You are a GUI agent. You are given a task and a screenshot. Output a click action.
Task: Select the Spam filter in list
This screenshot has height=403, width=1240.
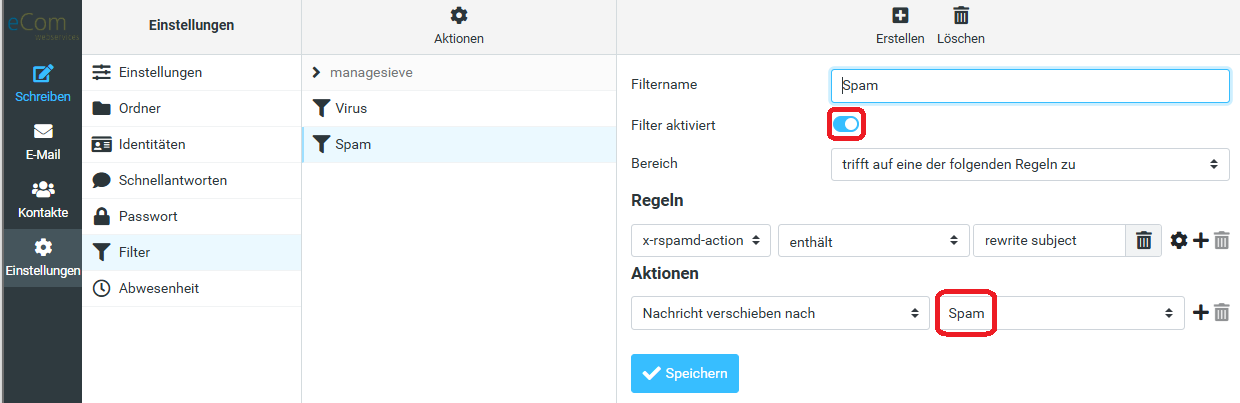[x=459, y=144]
